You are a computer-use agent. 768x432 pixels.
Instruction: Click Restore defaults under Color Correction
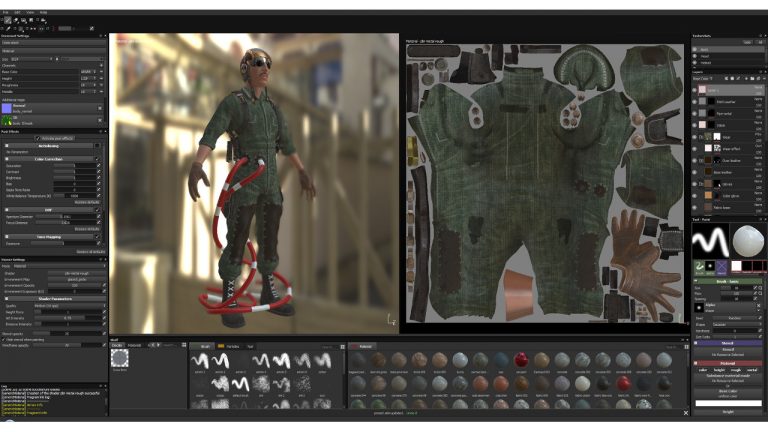click(87, 202)
